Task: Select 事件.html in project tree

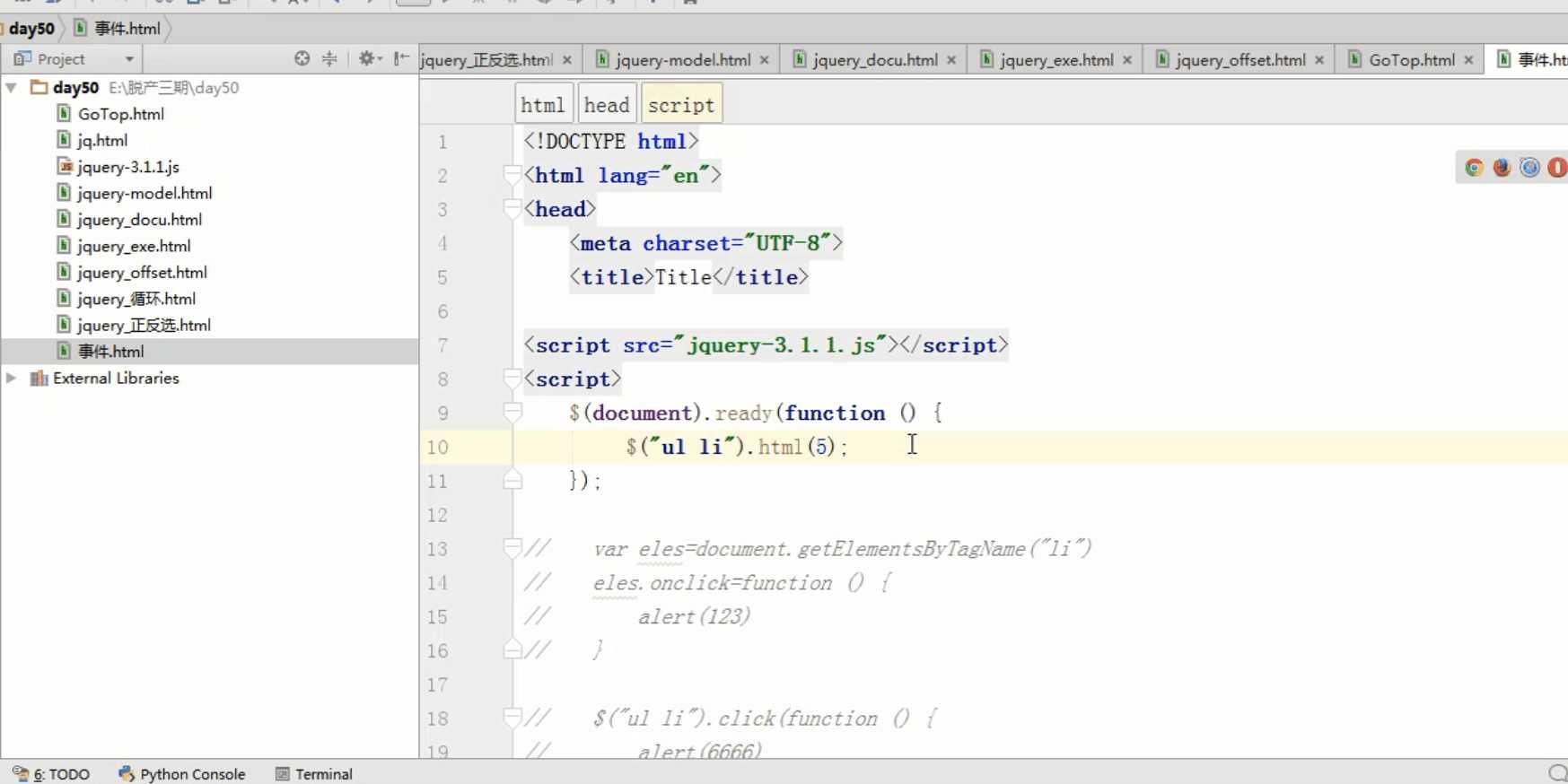Action: click(x=110, y=352)
